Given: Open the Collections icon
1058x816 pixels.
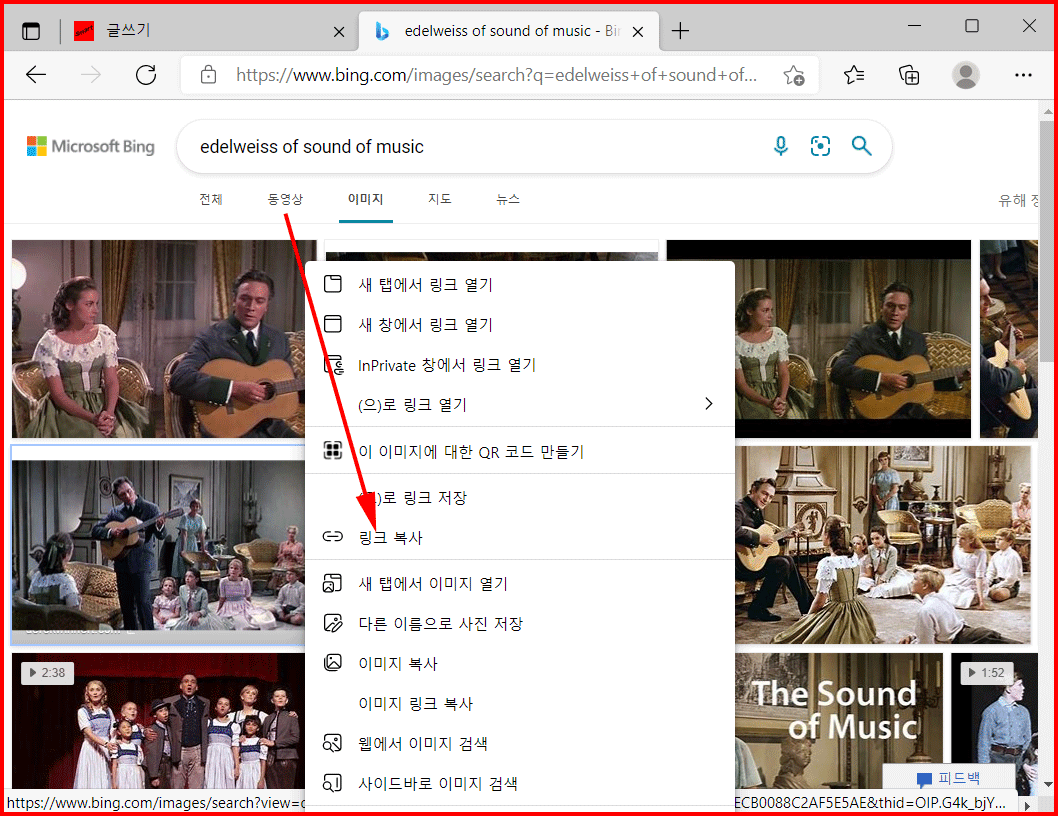Looking at the screenshot, I should (909, 75).
